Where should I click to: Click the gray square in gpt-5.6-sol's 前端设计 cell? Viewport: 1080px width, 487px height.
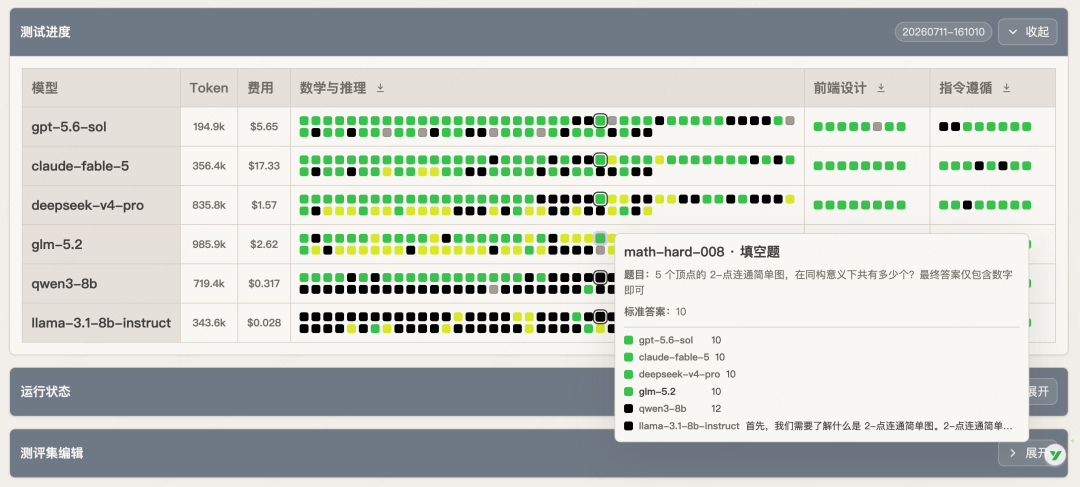coord(877,127)
